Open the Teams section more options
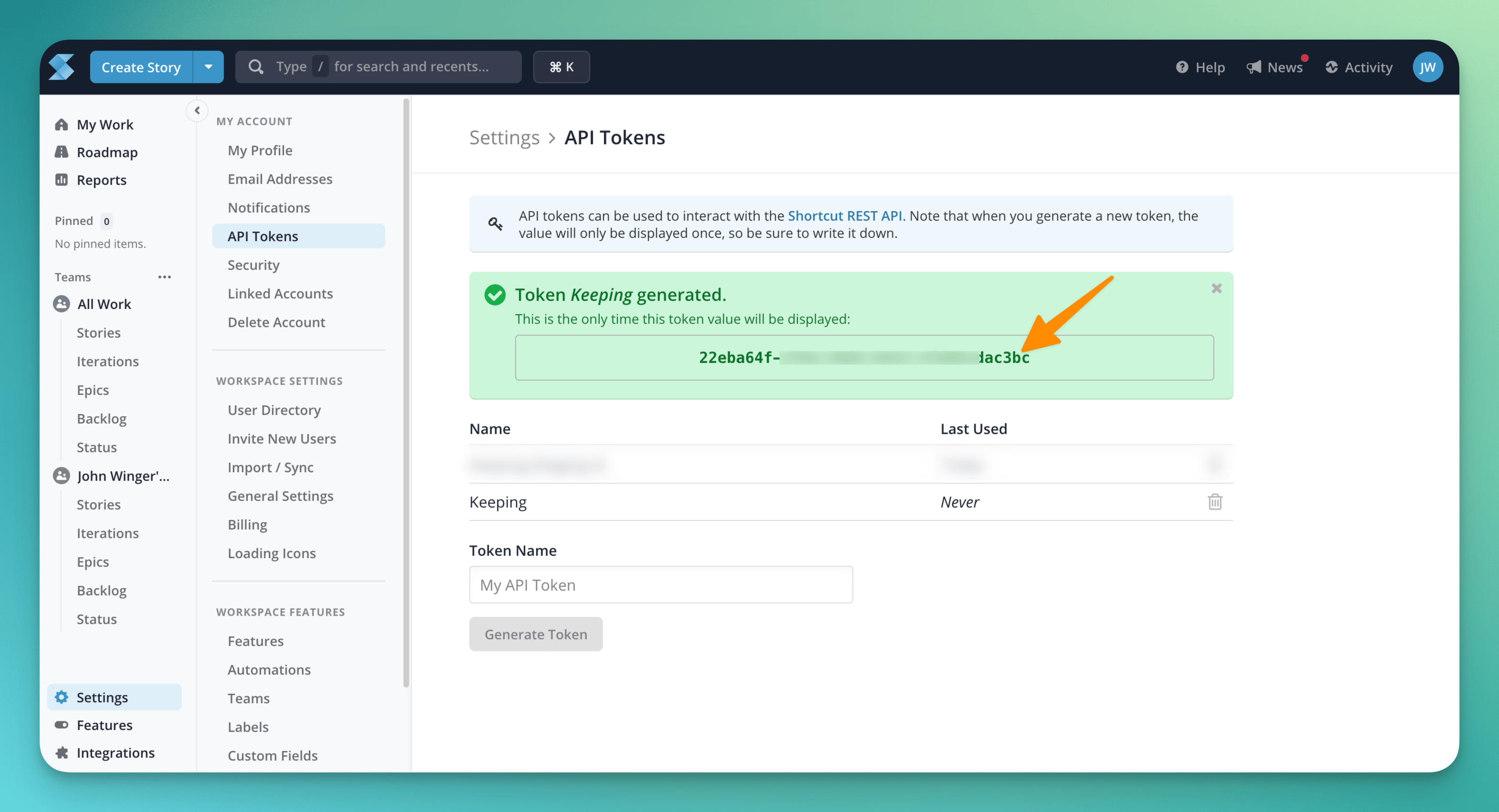 click(165, 277)
